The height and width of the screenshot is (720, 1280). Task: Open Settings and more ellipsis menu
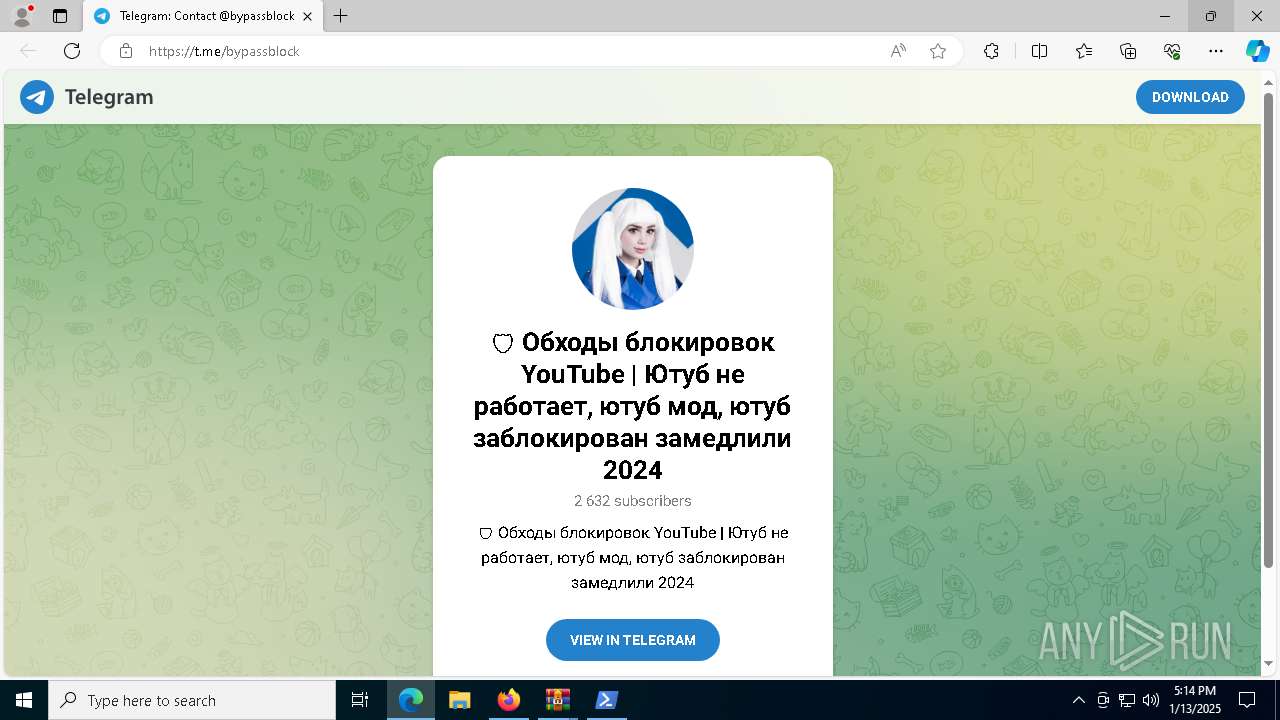coord(1216,51)
